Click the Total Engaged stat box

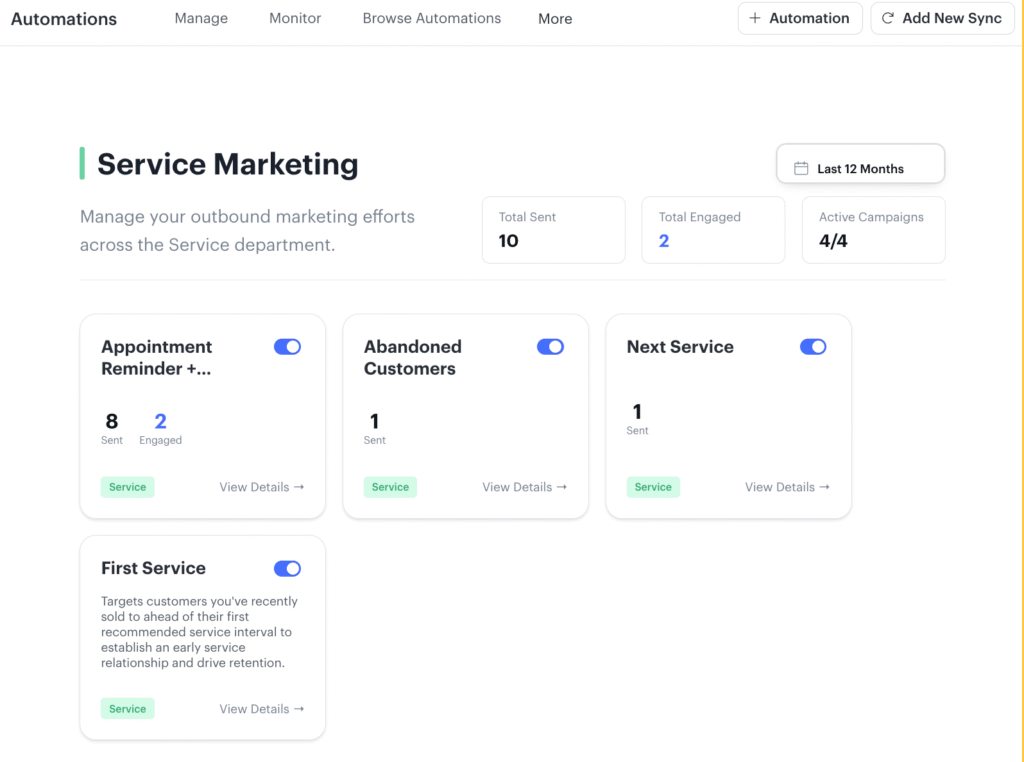point(712,230)
